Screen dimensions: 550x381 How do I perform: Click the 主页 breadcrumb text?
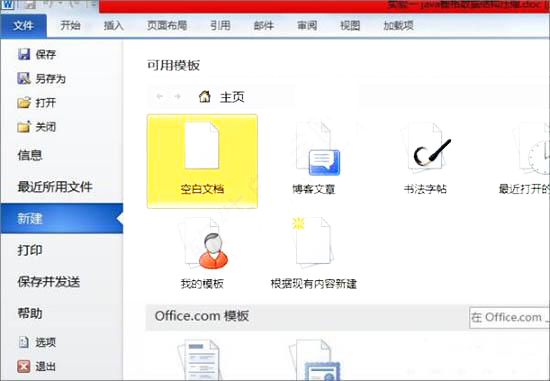point(232,97)
